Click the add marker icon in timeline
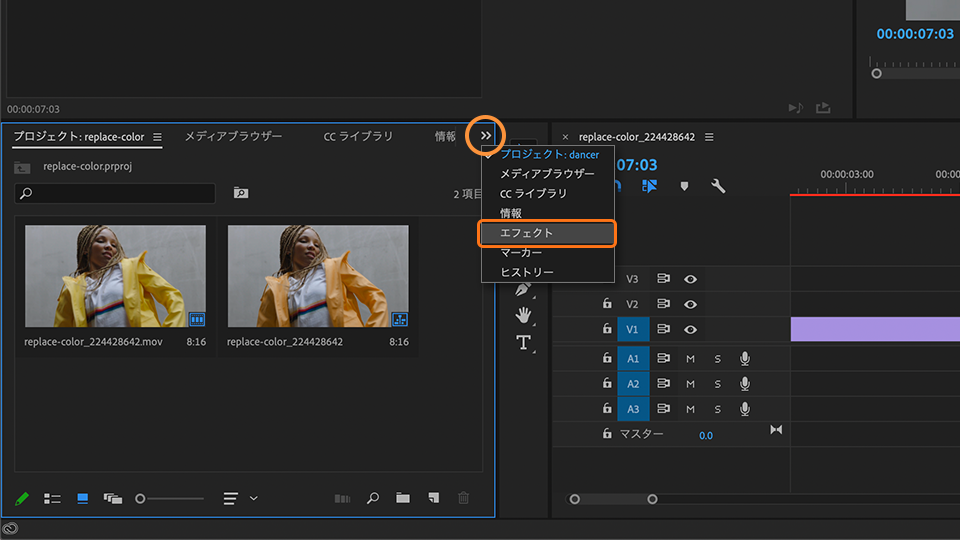Viewport: 960px width, 540px height. pos(684,186)
